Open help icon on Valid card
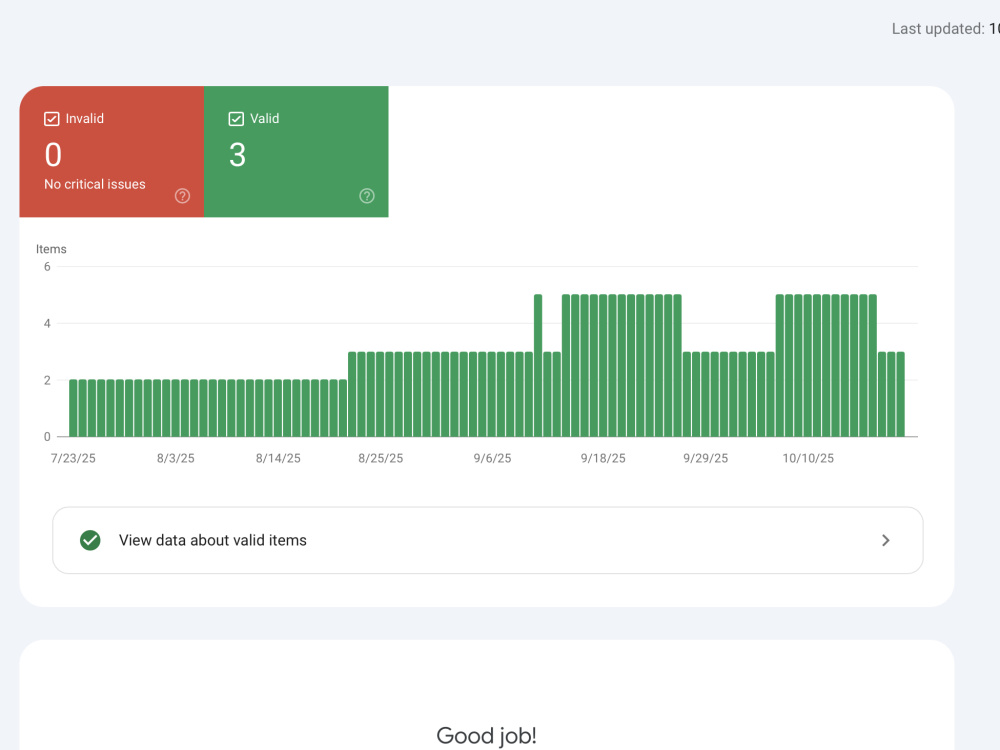This screenshot has height=750, width=1000. [367, 196]
